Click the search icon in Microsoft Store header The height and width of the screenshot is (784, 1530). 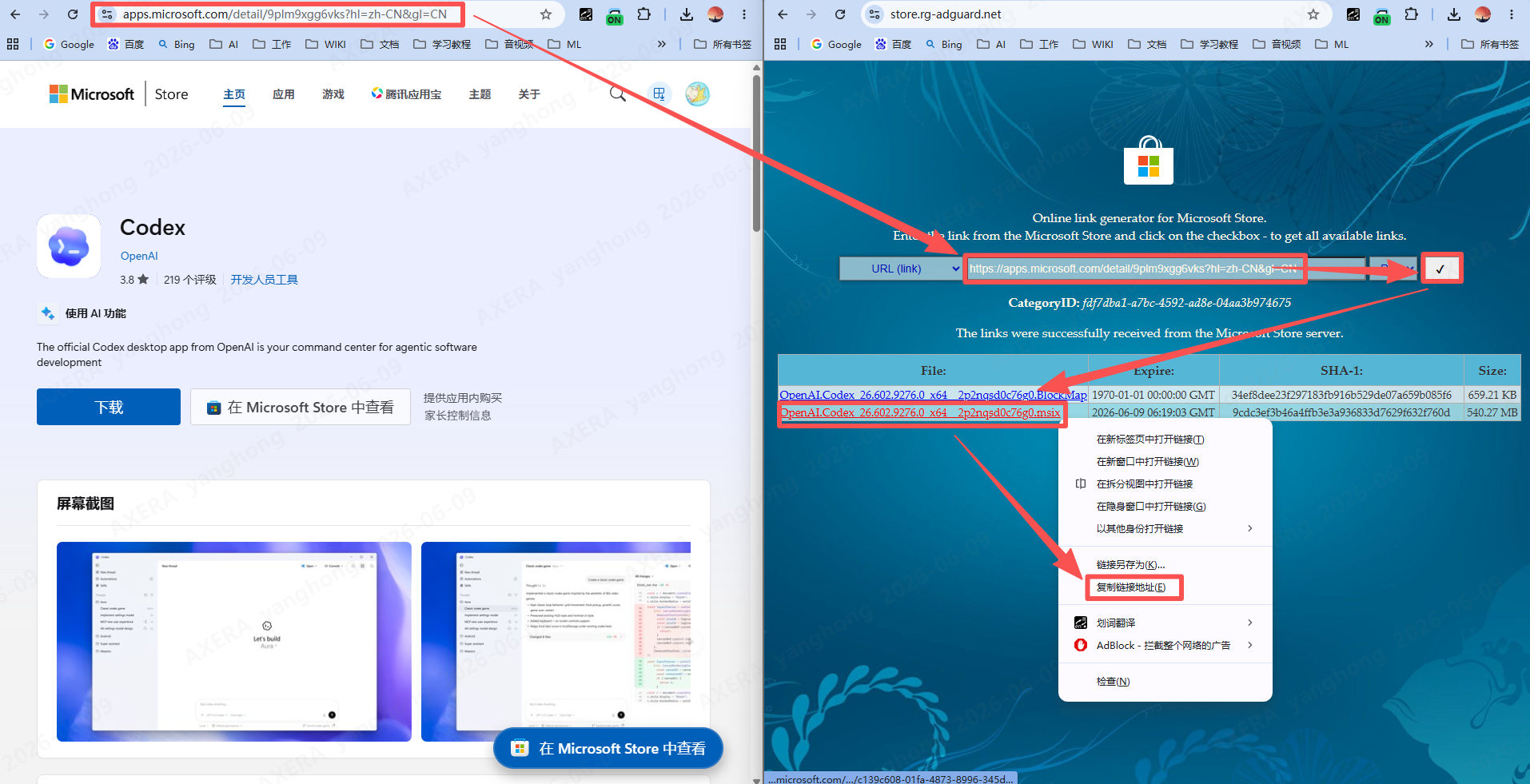[618, 94]
